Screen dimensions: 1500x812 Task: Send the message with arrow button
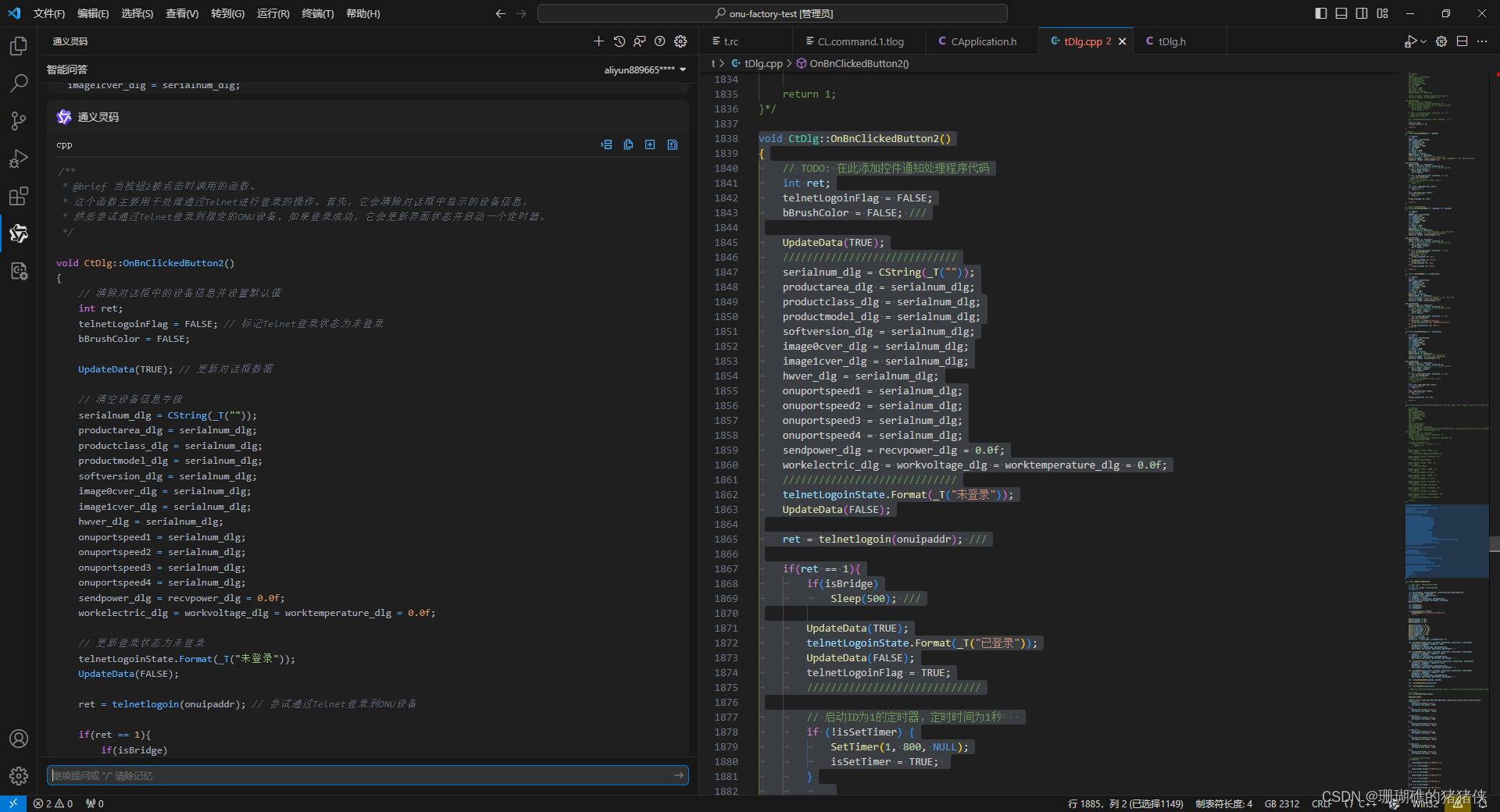(679, 775)
